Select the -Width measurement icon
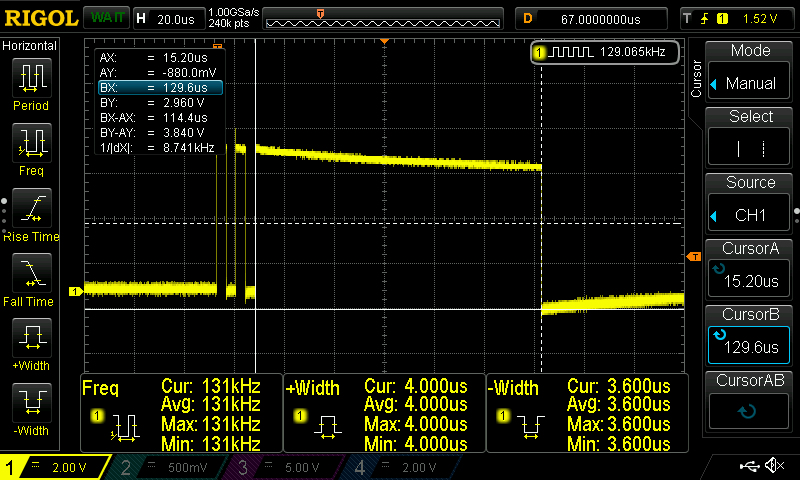The height and width of the screenshot is (480, 800). pos(30,402)
